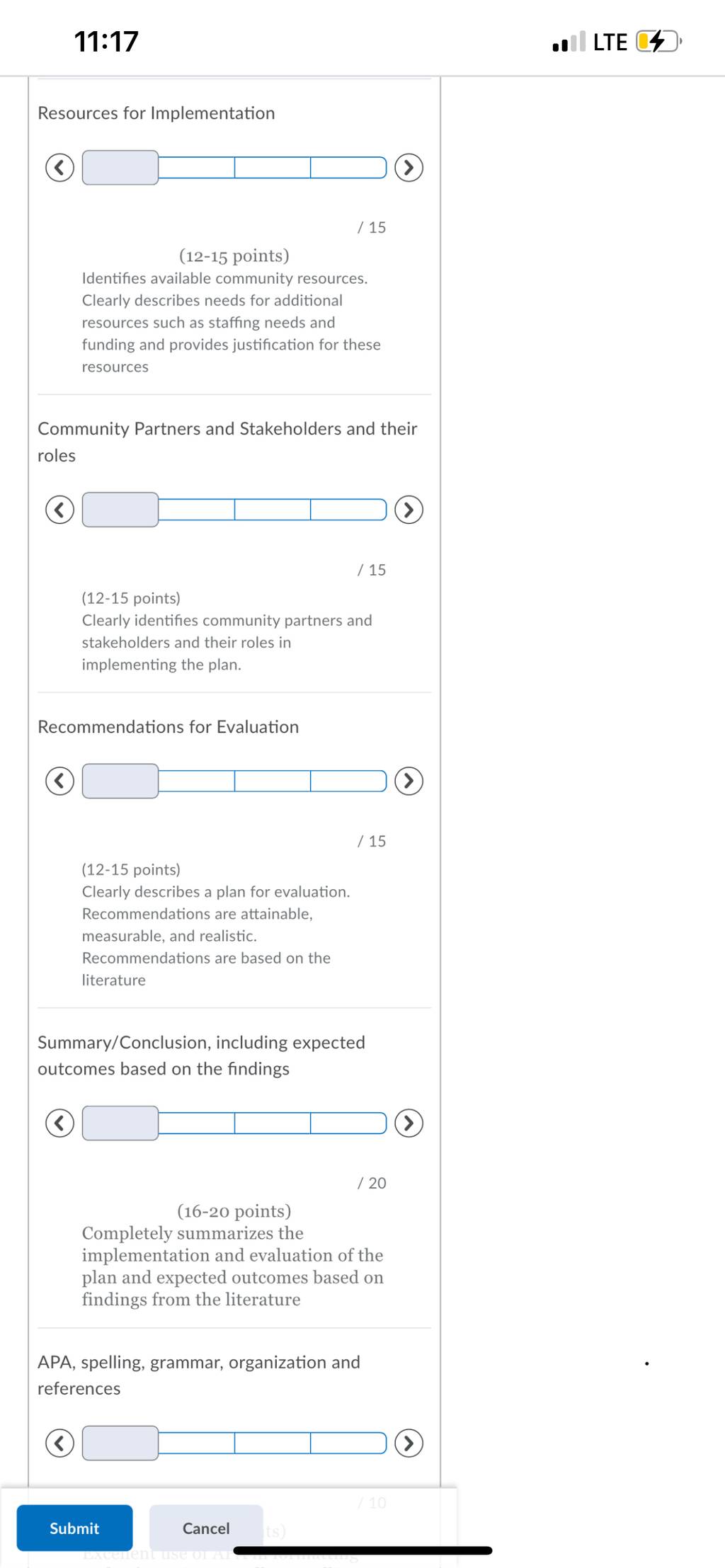Image resolution: width=725 pixels, height=1568 pixels.
Task: Select highest level on Resources for Implementation slider
Action: click(x=120, y=168)
